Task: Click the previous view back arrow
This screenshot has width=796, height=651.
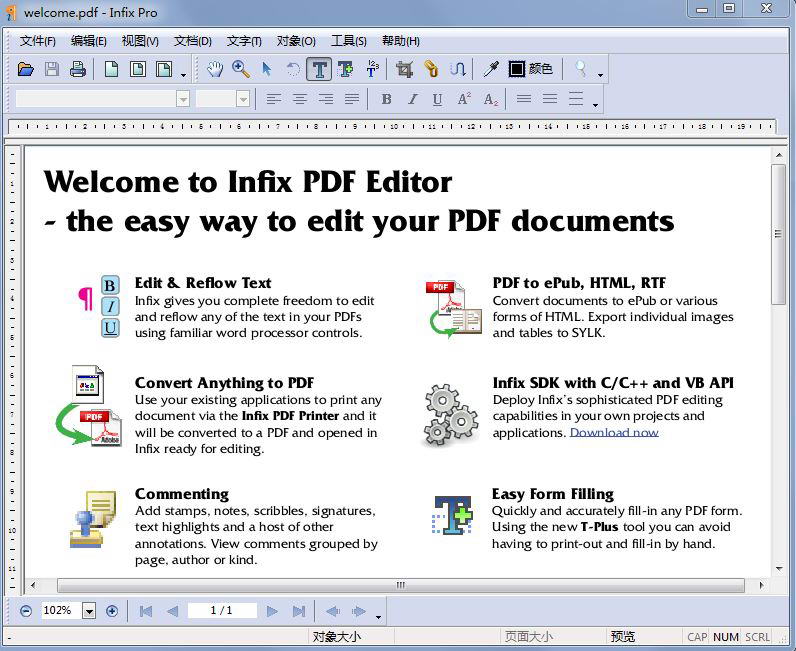Action: tap(333, 611)
